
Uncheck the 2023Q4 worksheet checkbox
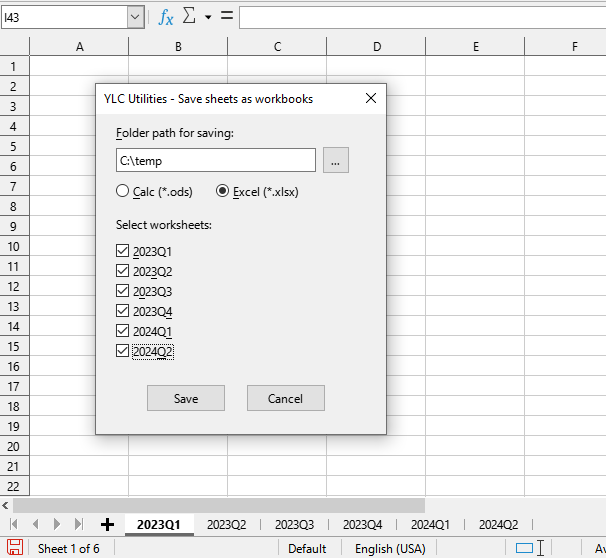pyautogui.click(x=123, y=311)
